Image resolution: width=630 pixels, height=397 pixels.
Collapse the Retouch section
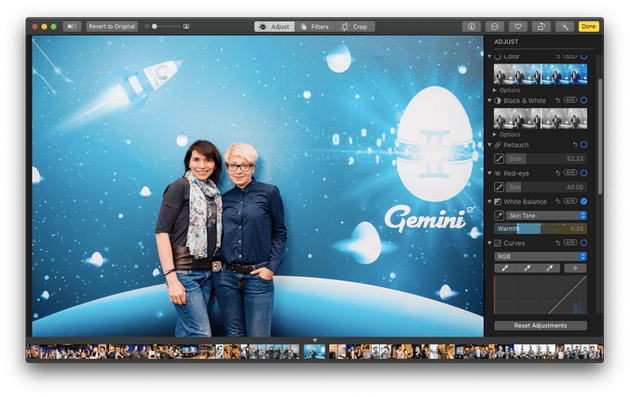(x=490, y=145)
